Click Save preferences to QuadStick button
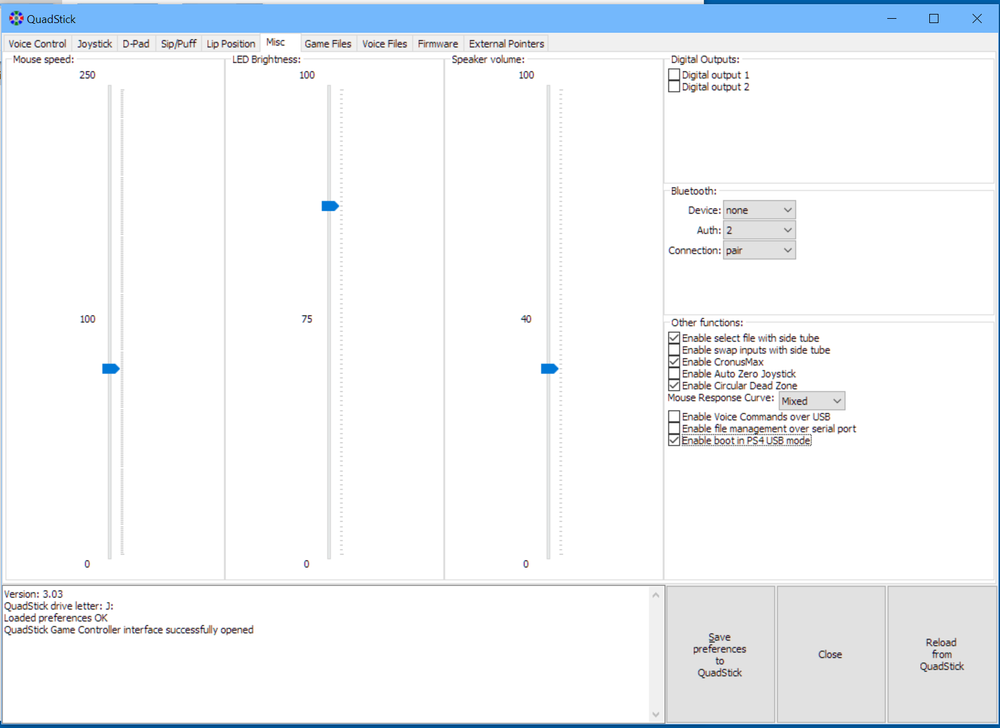The image size is (1000, 728). click(720, 654)
